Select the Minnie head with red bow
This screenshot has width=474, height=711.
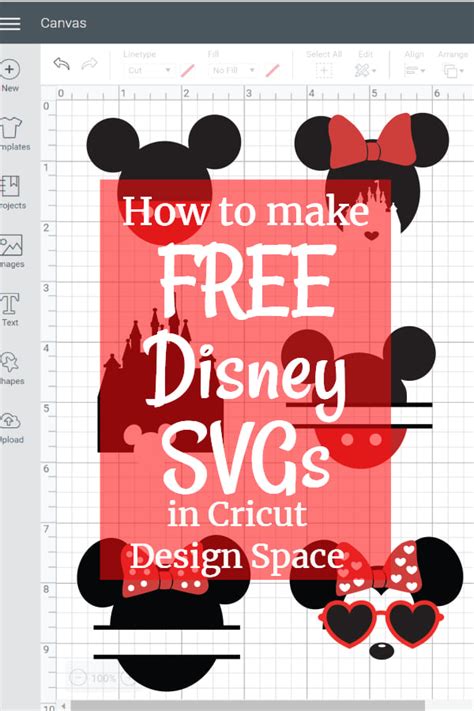(x=372, y=172)
